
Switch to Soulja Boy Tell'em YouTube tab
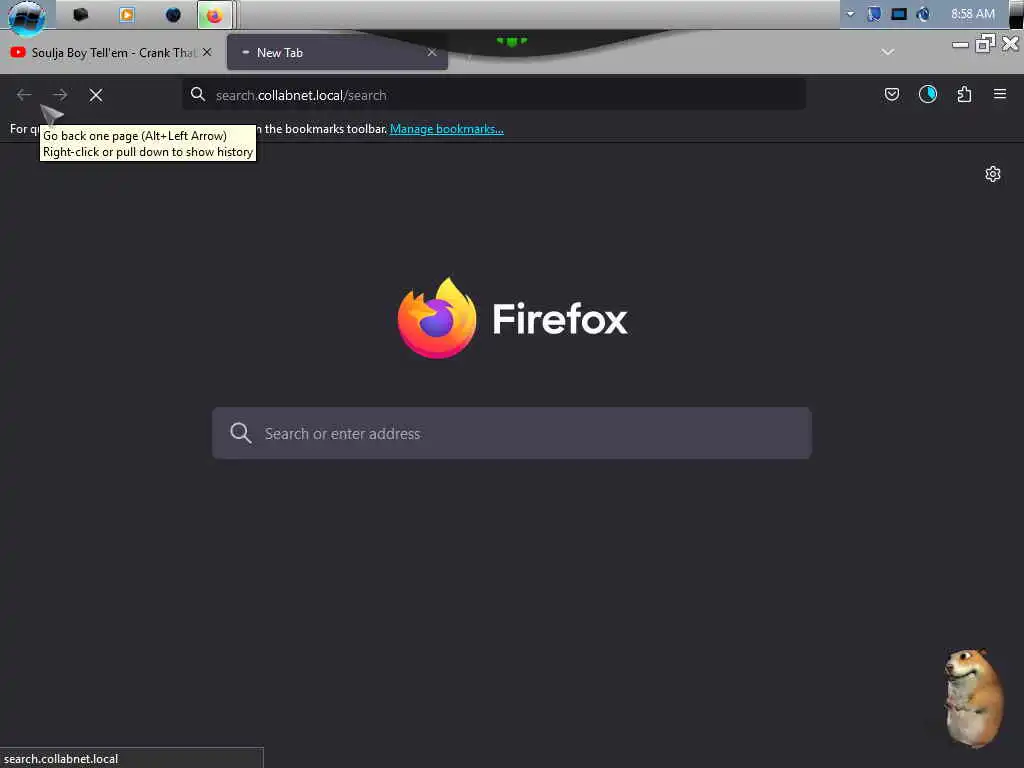tap(112, 52)
